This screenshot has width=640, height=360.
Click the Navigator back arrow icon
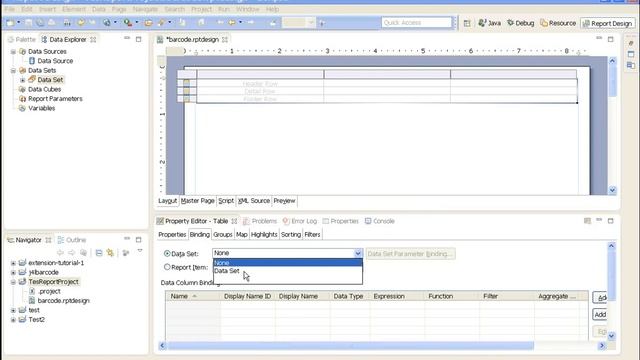60,253
